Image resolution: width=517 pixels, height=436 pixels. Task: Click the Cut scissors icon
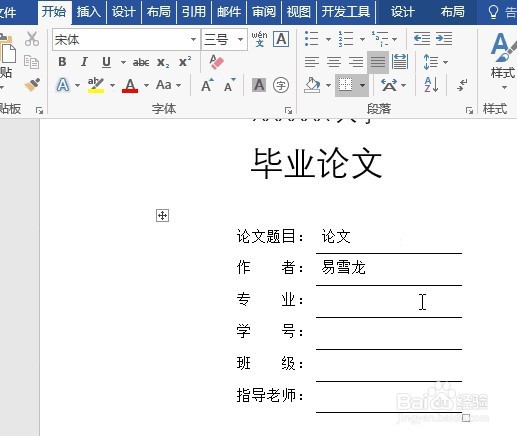32,39
